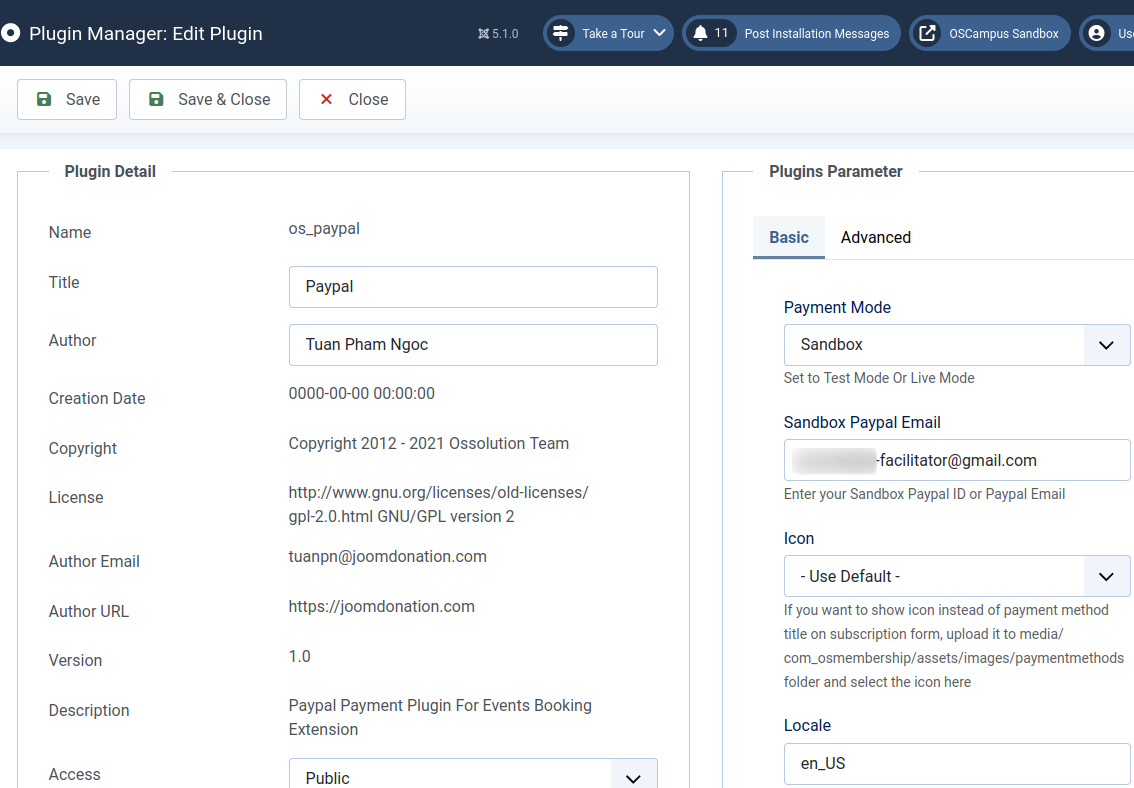Click the Icon parameter label
Image resolution: width=1134 pixels, height=788 pixels.
798,539
